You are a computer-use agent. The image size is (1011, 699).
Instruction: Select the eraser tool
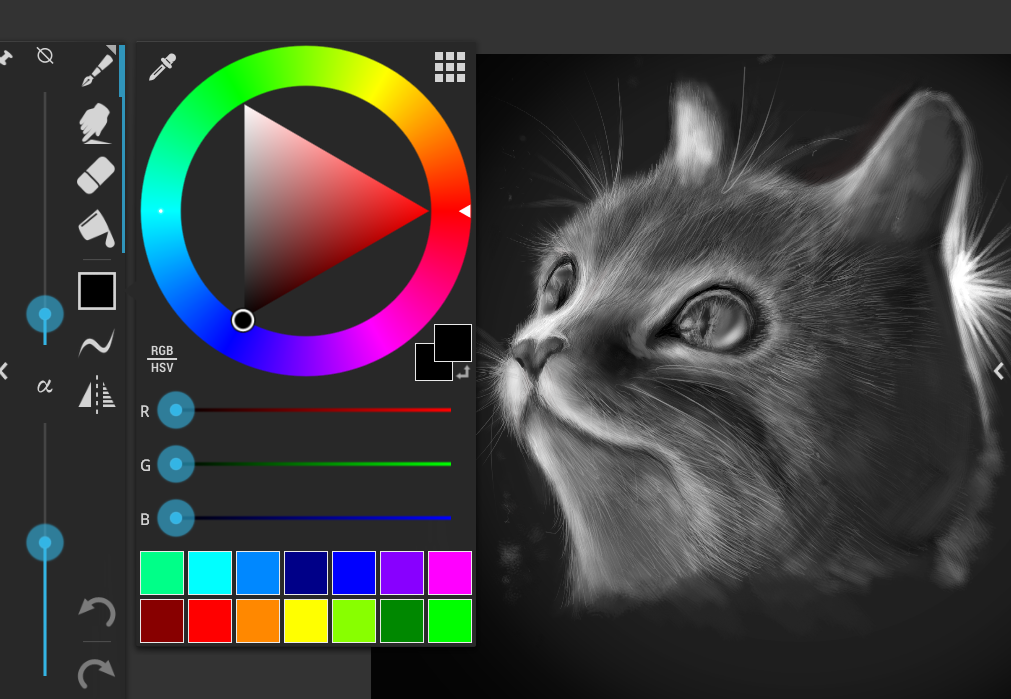click(x=95, y=175)
